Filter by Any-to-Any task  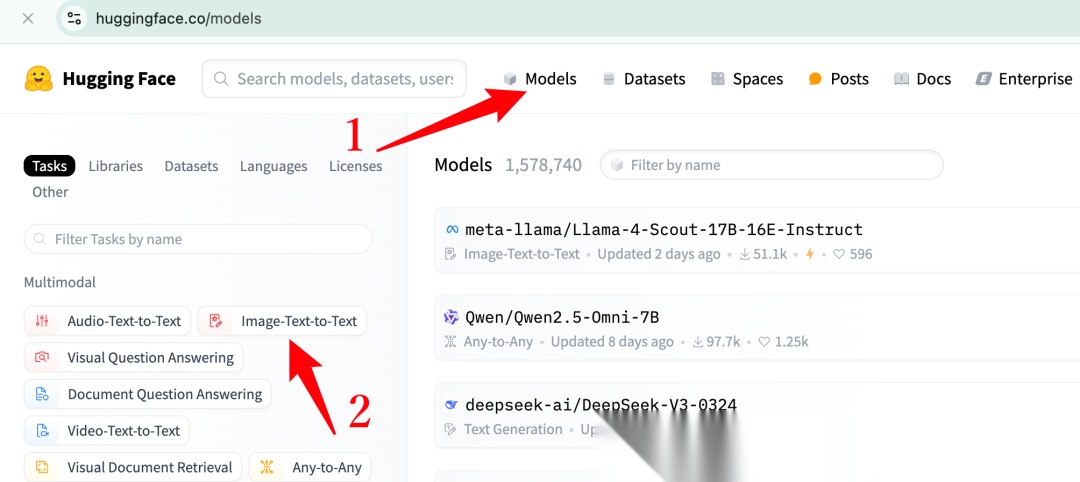(x=310, y=468)
